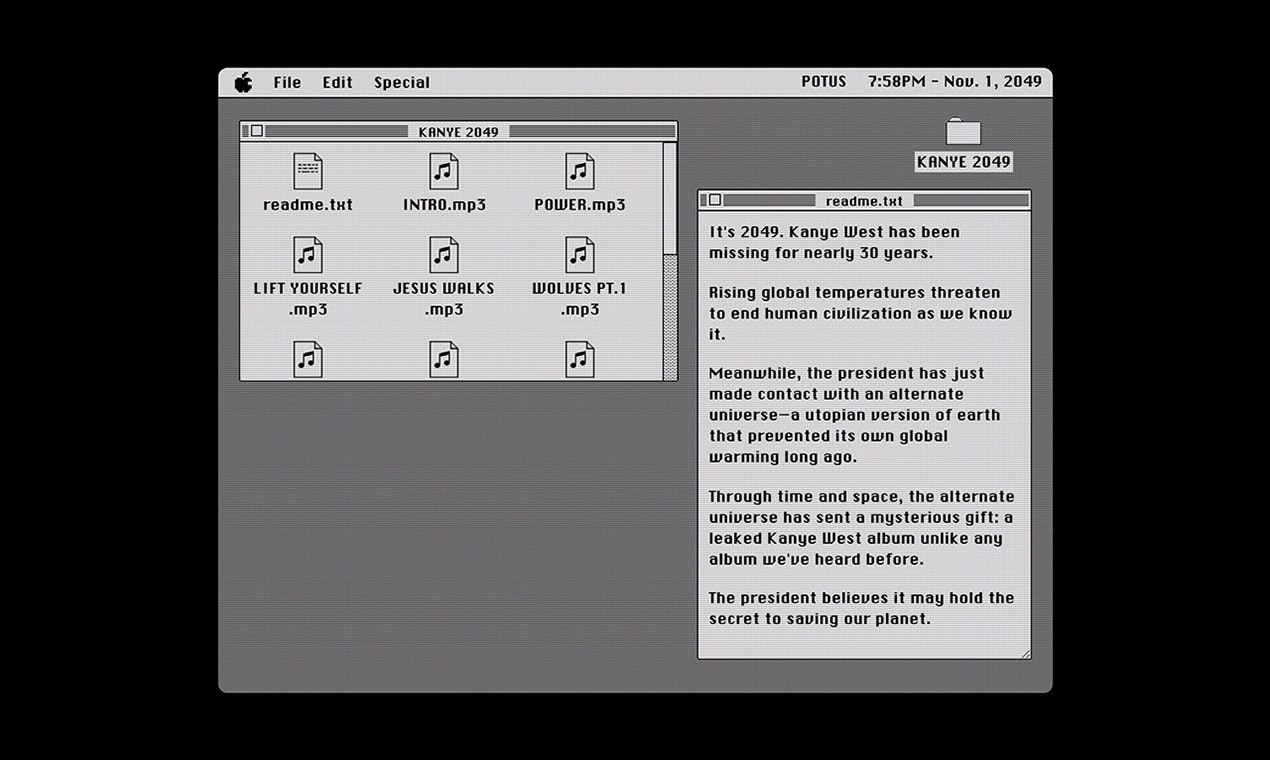The width and height of the screenshot is (1270, 760).
Task: Select the JESUS WALKS .mp3 file icon
Action: [444, 255]
